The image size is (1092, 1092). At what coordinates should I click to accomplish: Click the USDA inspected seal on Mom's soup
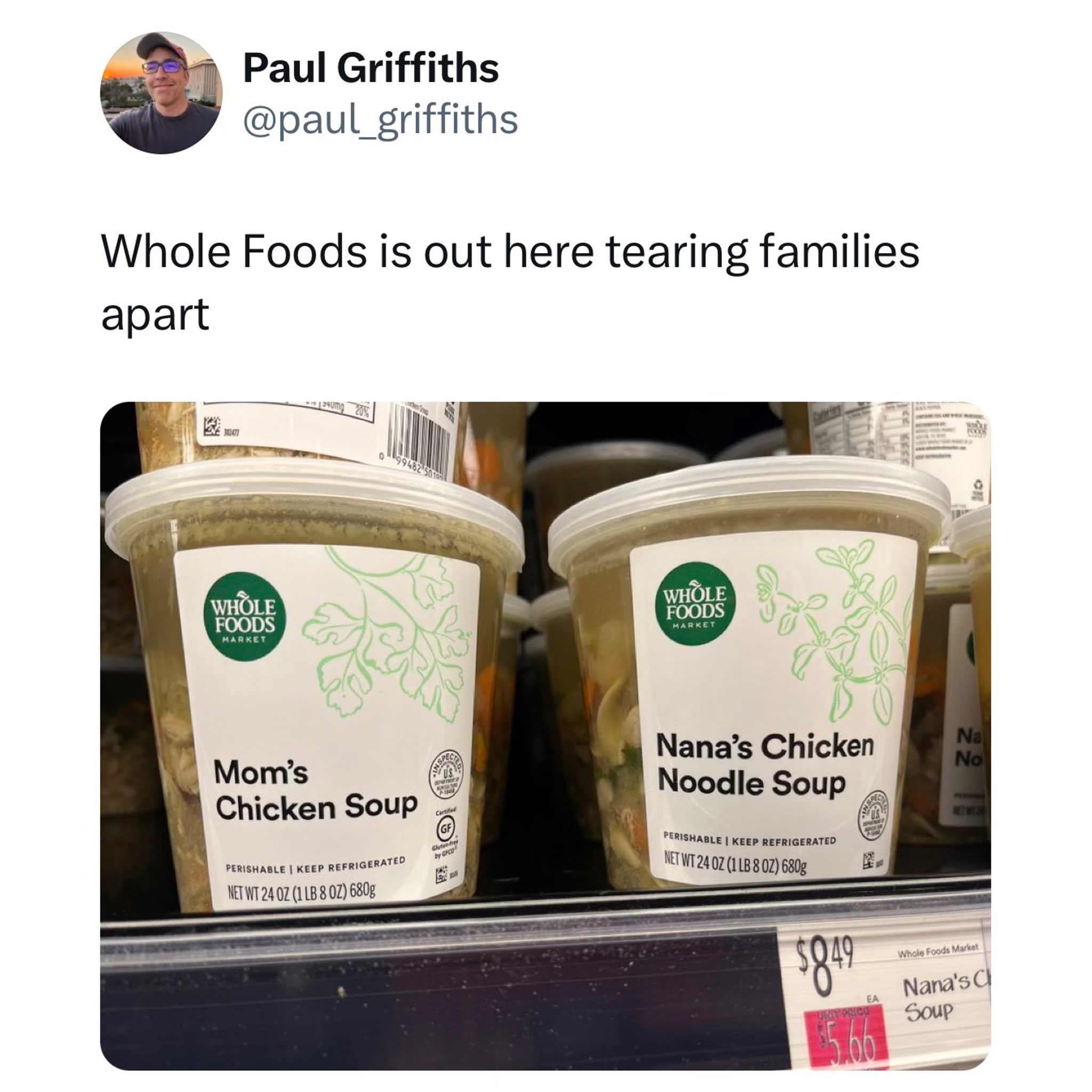tap(449, 774)
